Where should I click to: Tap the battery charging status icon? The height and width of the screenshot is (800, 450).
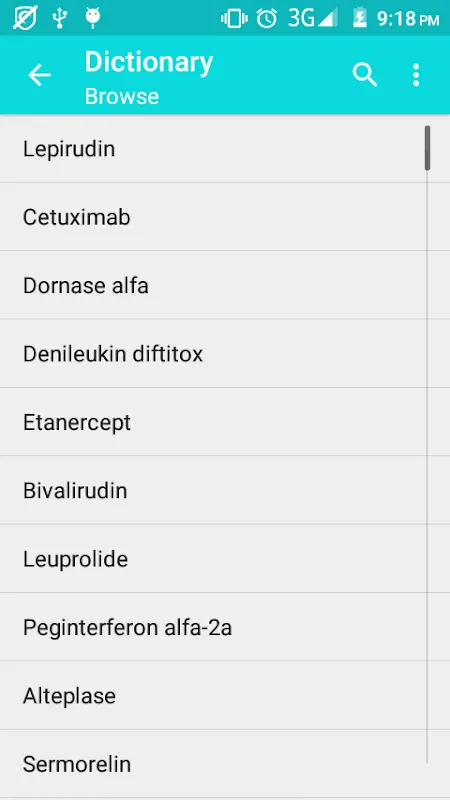point(360,19)
